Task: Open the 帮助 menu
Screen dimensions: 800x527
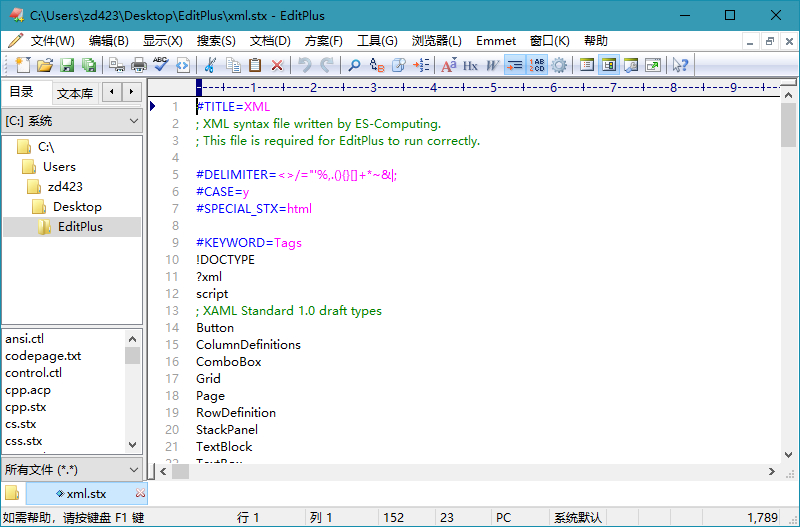Action: tap(595, 41)
